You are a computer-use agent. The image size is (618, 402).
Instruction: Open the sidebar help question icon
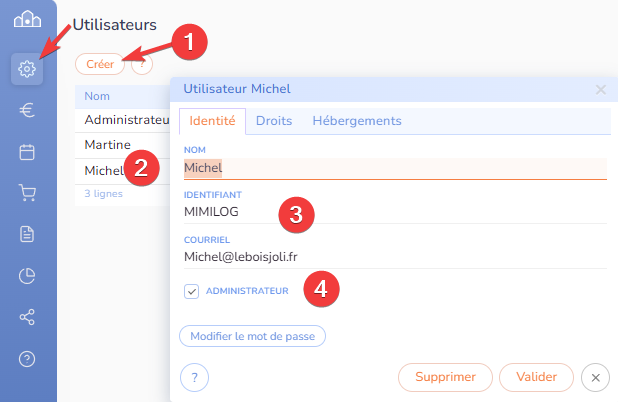tap(27, 358)
